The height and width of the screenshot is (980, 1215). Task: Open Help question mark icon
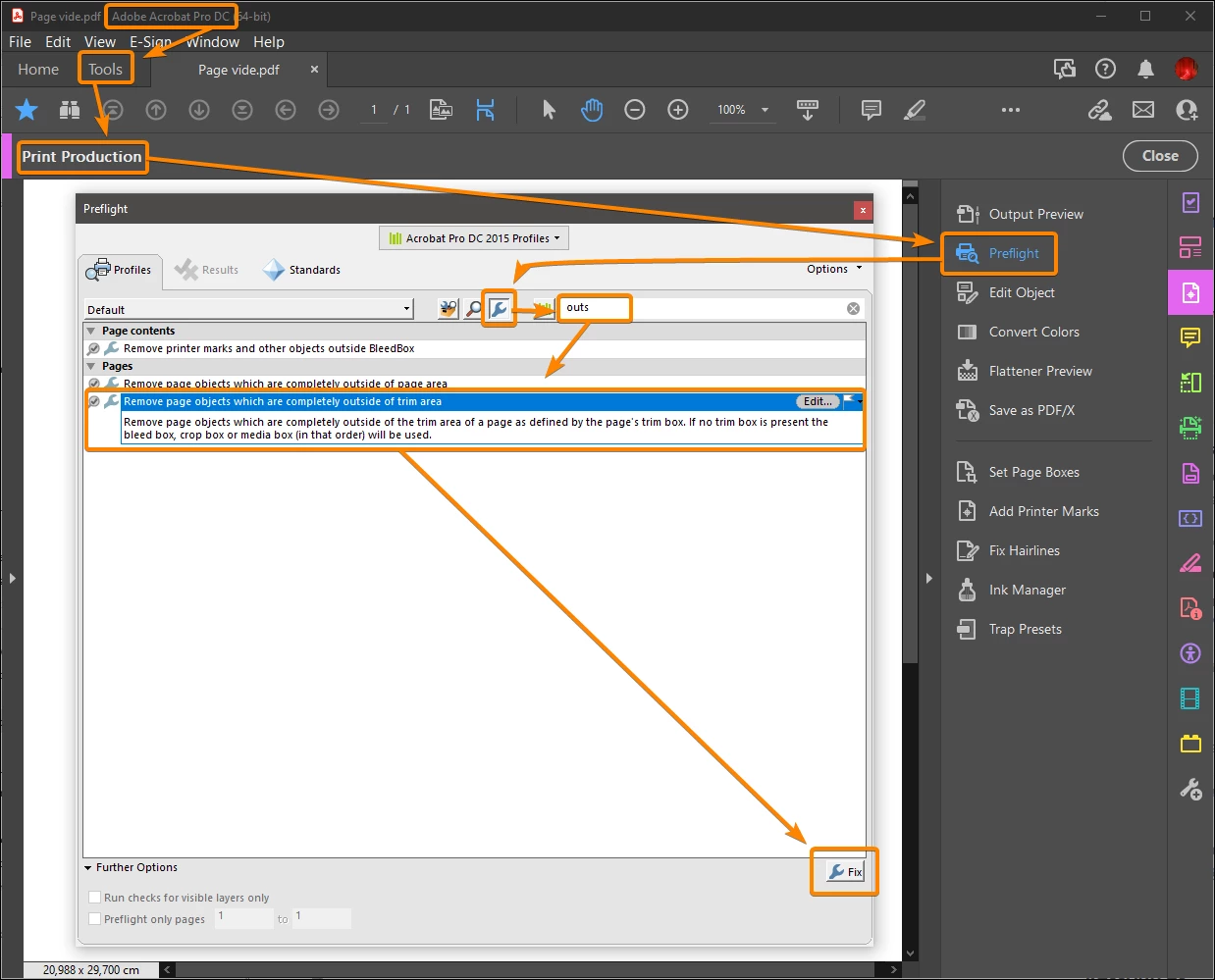1105,69
